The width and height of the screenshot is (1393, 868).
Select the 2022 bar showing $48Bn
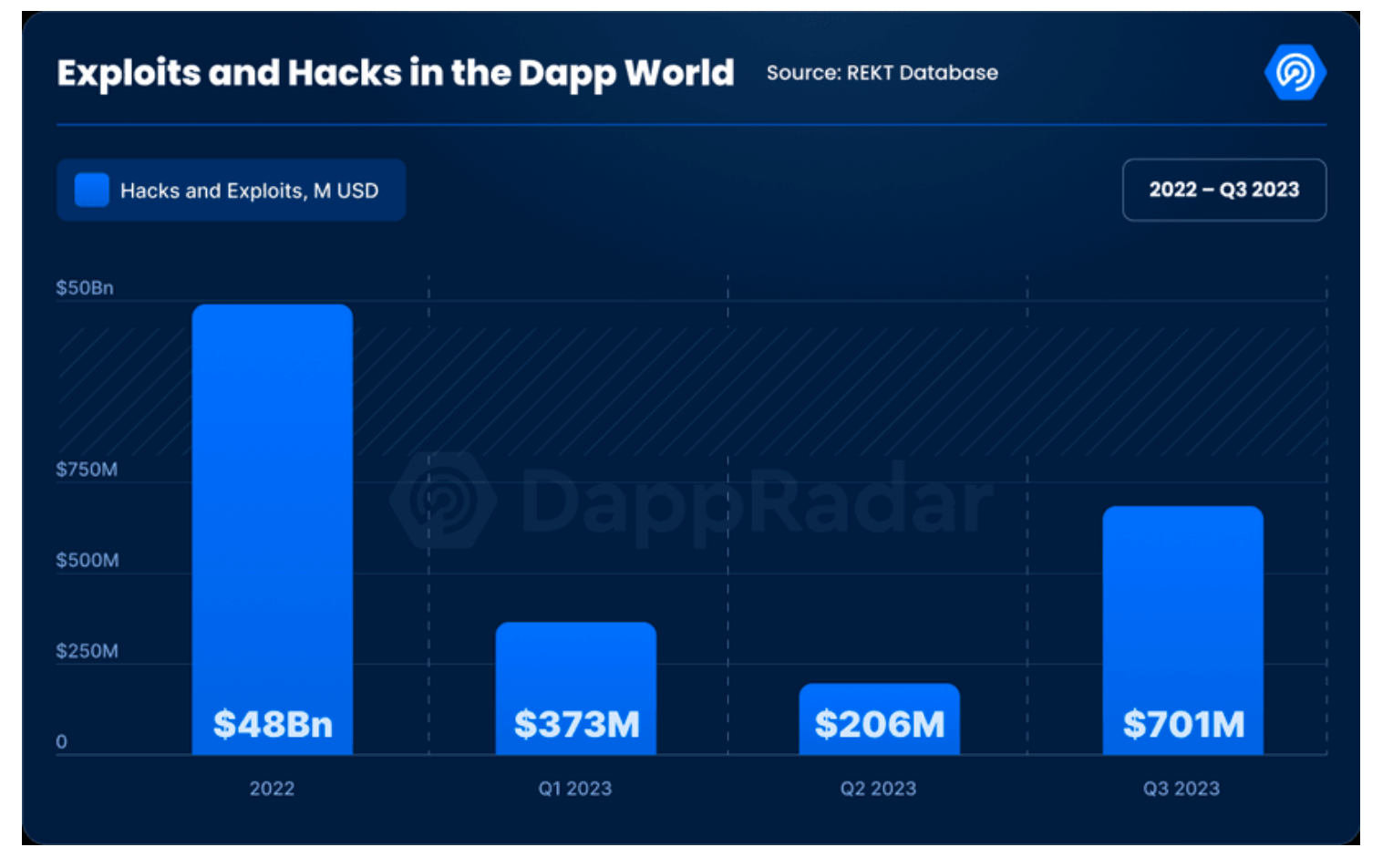273,530
